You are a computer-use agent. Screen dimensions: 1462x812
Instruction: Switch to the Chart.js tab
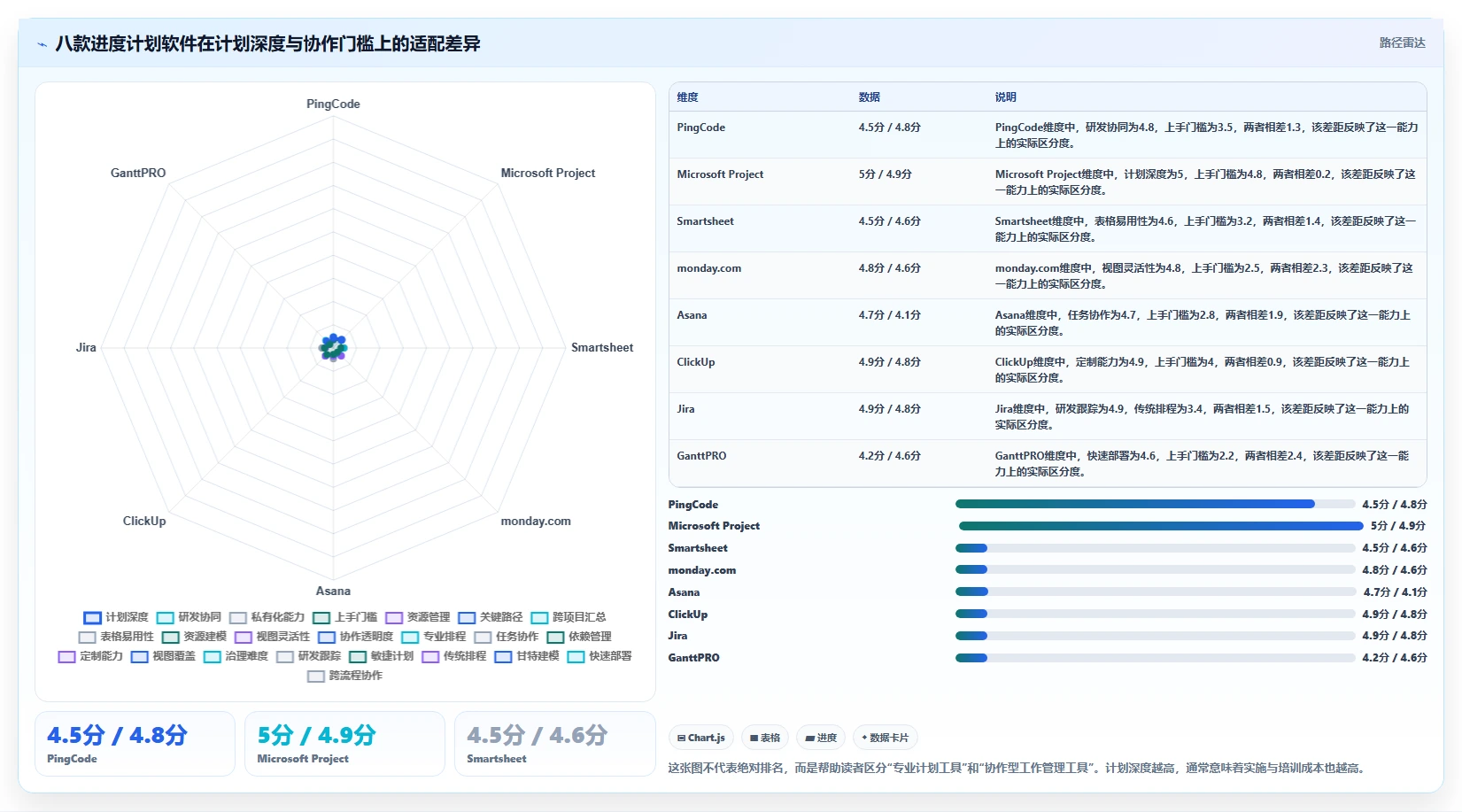[x=700, y=738]
